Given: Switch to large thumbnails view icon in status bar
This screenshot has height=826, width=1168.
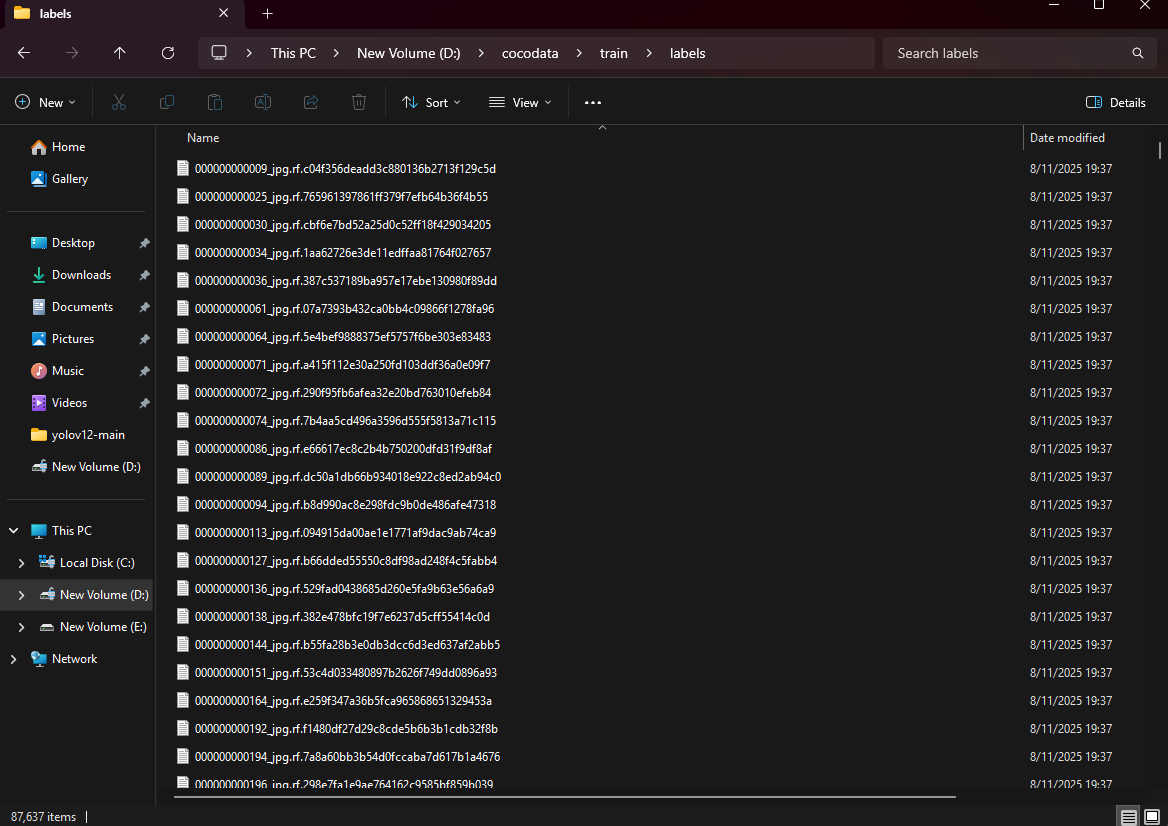Looking at the screenshot, I should [x=1152, y=817].
